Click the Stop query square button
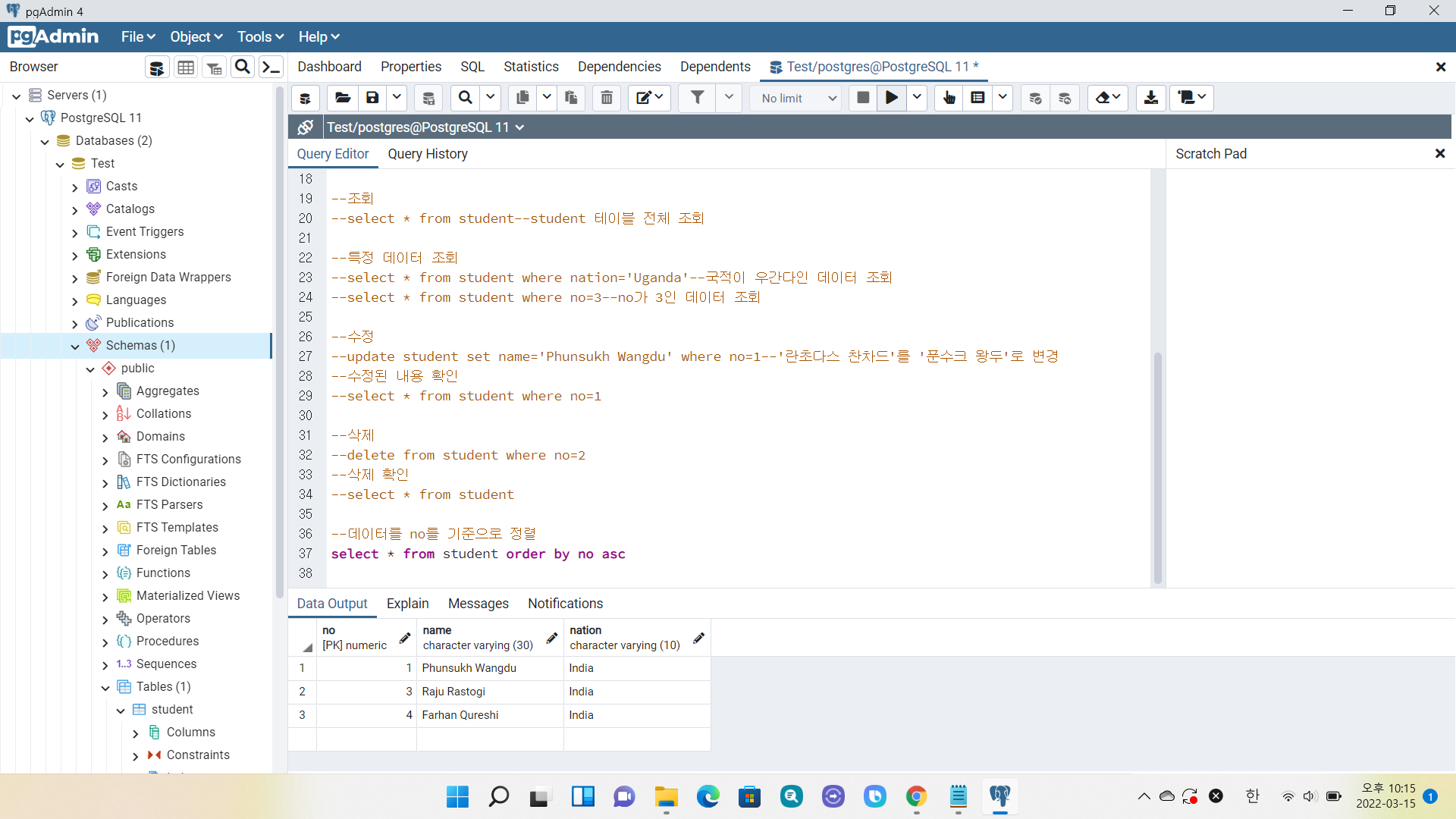 click(x=862, y=98)
